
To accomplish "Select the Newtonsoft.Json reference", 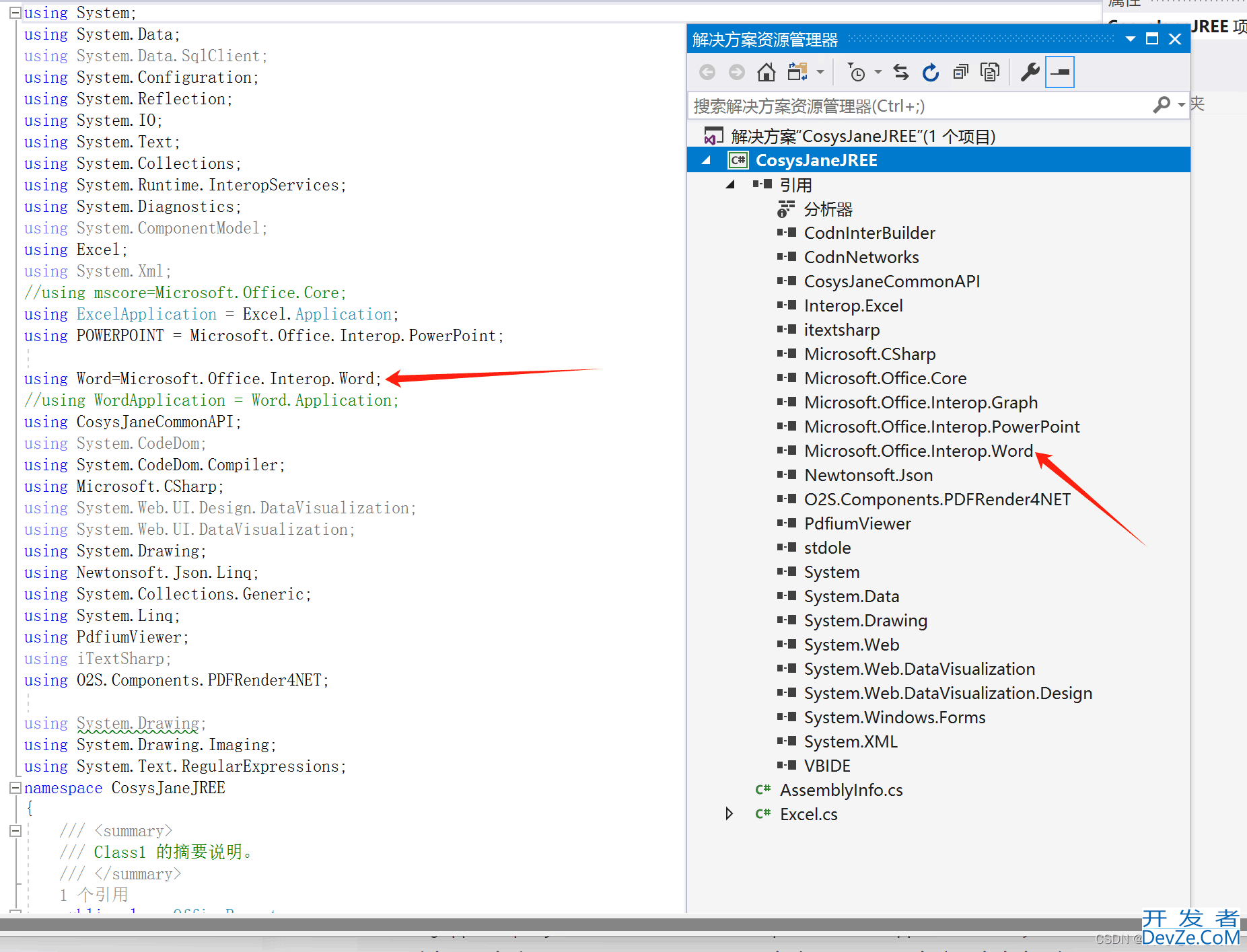I will [868, 475].
